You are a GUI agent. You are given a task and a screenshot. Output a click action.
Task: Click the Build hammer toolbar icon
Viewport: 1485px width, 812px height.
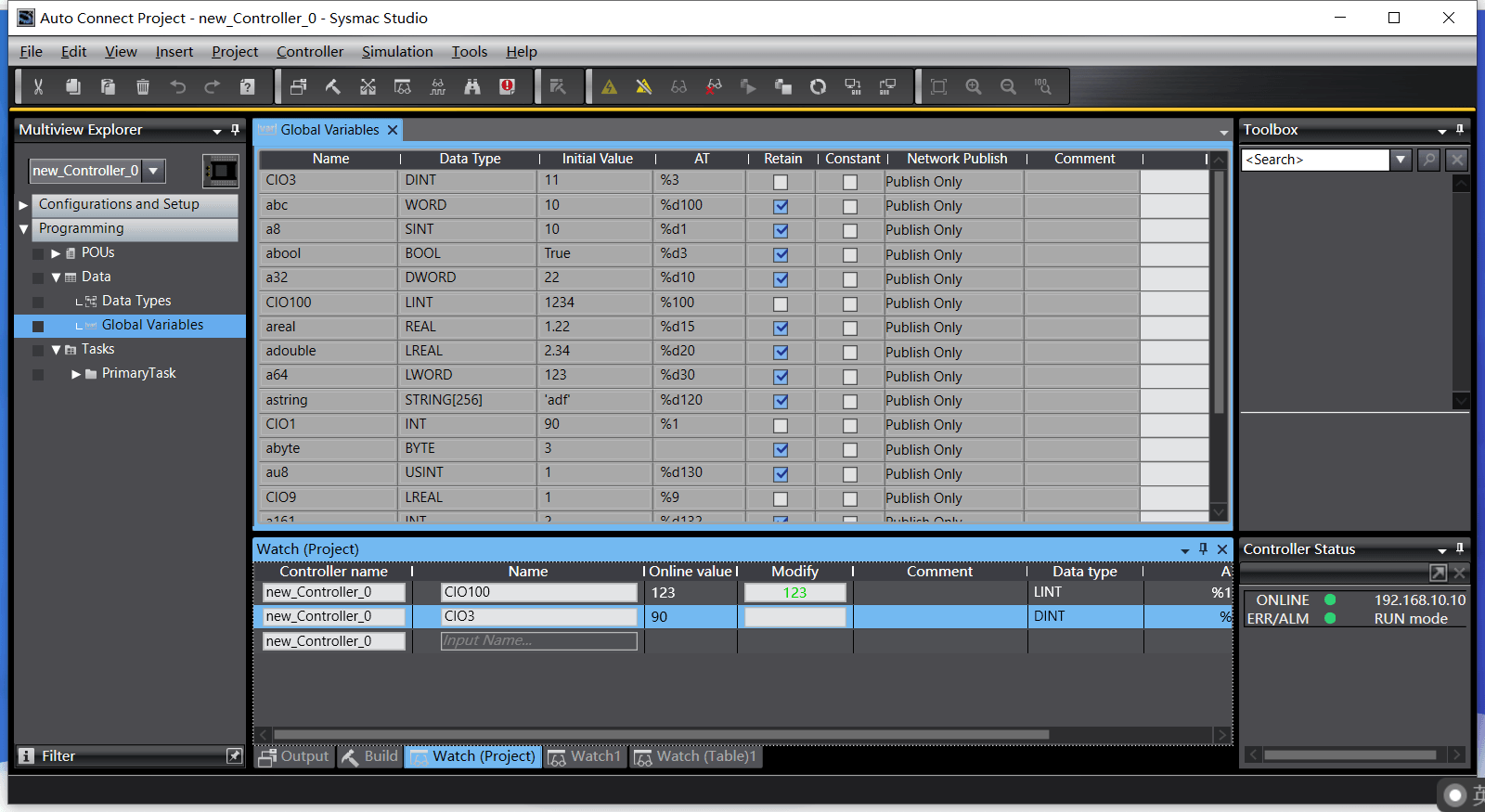[332, 86]
